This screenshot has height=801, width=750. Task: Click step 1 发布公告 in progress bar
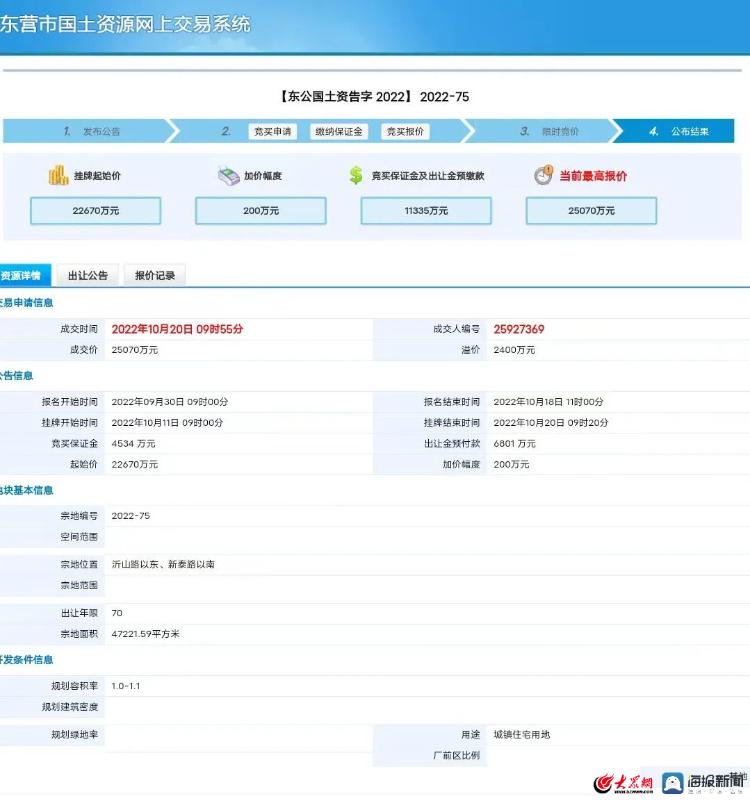point(90,132)
